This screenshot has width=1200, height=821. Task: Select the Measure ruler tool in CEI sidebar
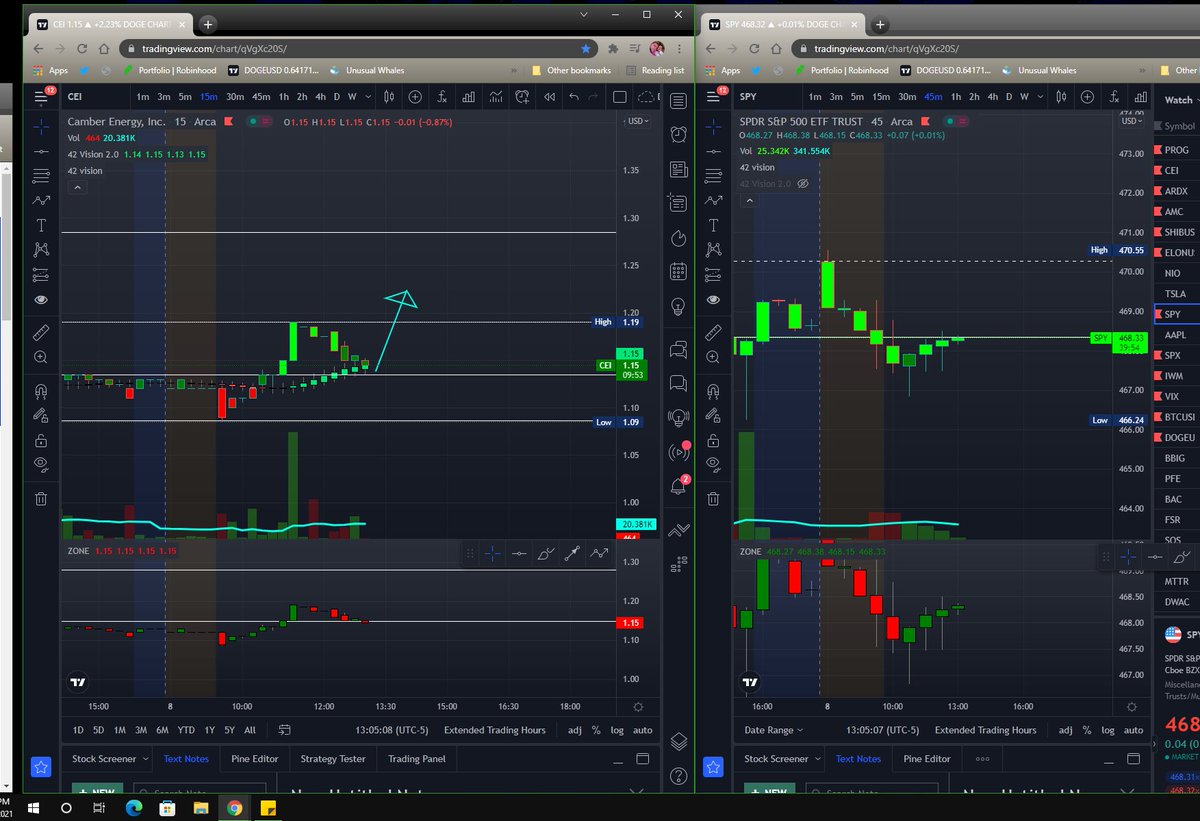[x=41, y=331]
